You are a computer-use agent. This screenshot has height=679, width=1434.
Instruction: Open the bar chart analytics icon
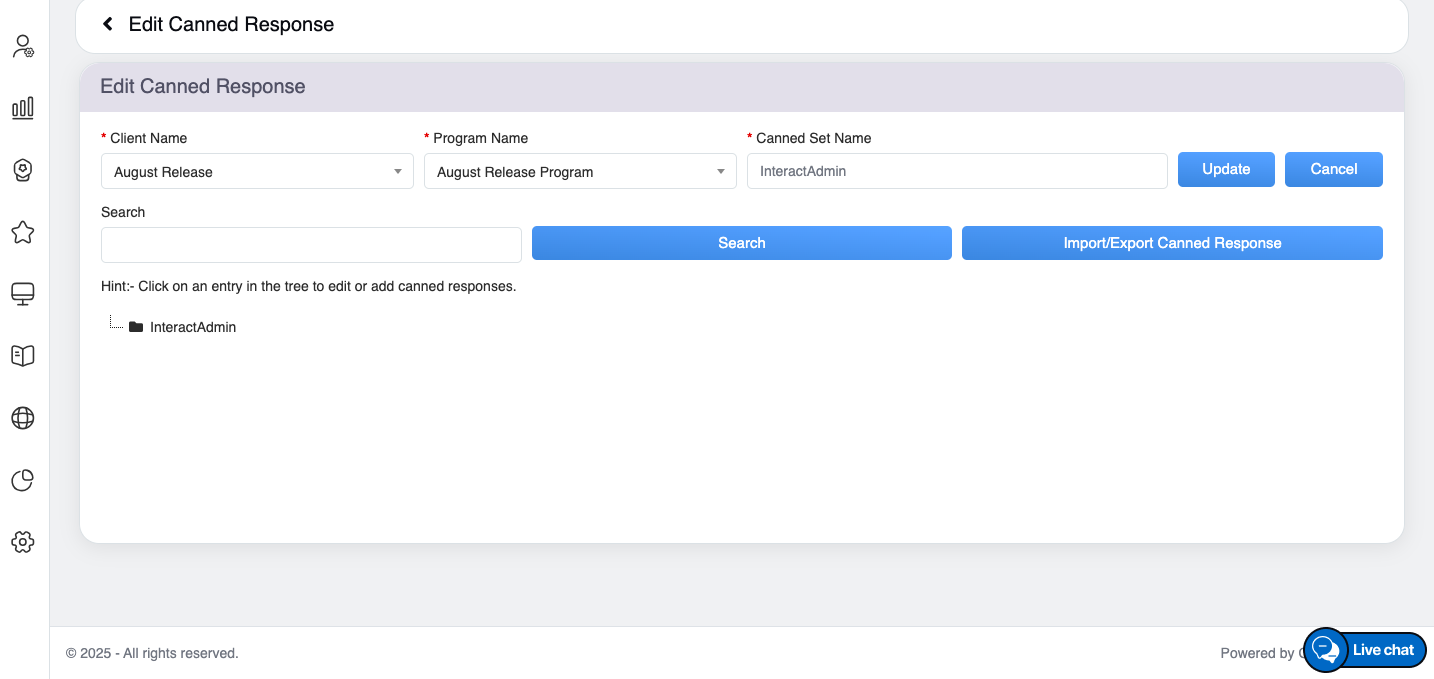[23, 108]
